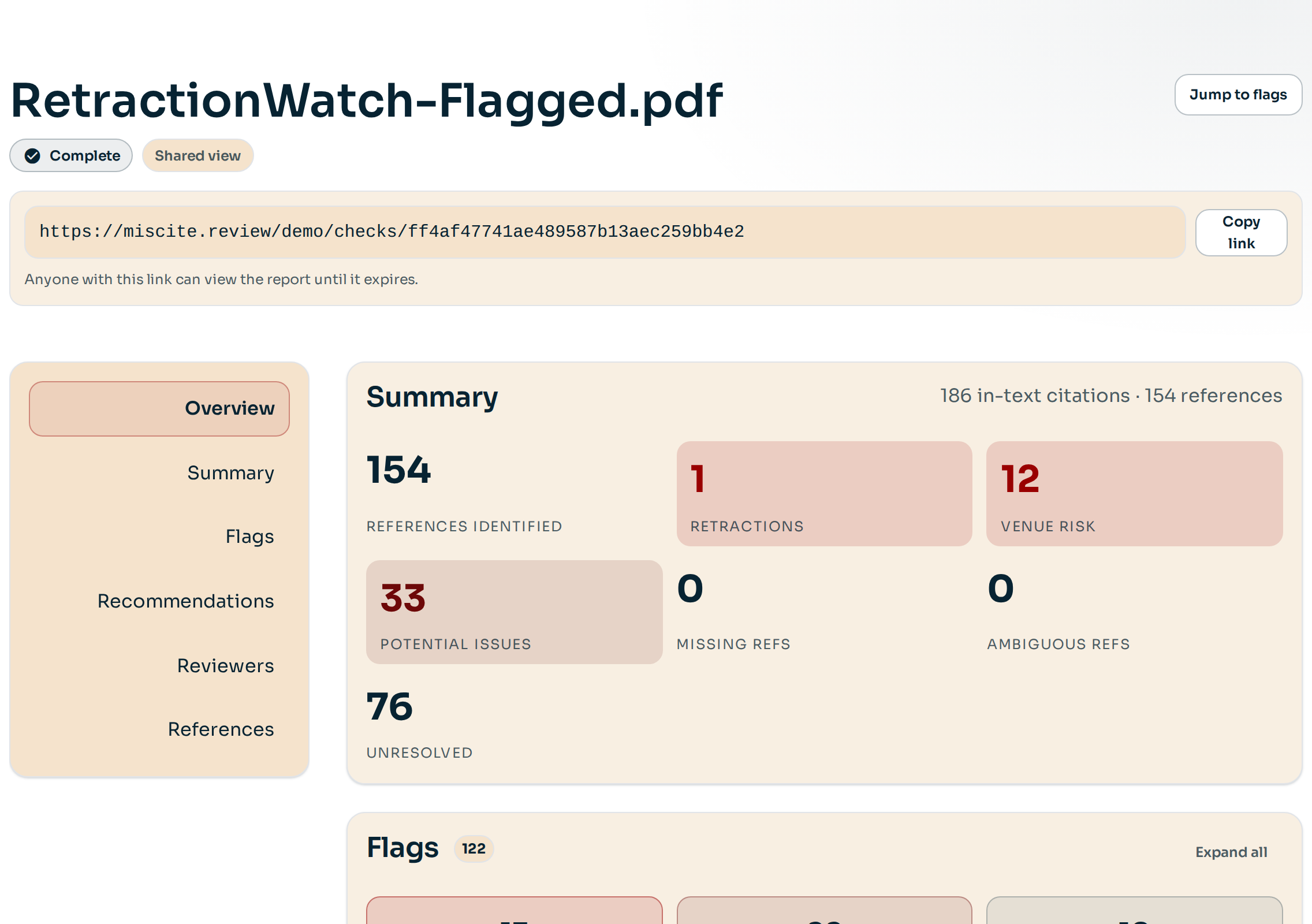The image size is (1312, 924).
Task: Click the Missing Refs stat
Action: coord(733,612)
